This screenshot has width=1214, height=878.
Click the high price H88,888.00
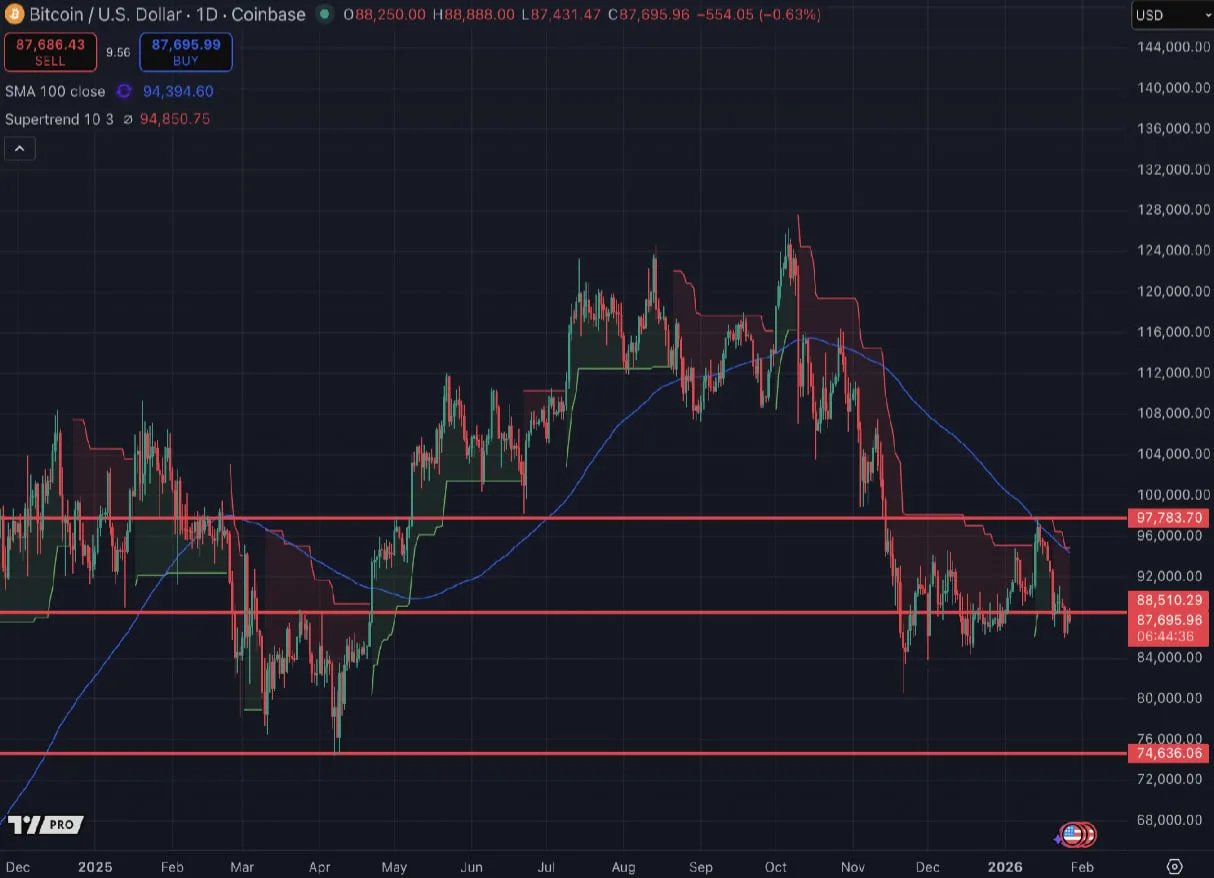click(x=474, y=15)
